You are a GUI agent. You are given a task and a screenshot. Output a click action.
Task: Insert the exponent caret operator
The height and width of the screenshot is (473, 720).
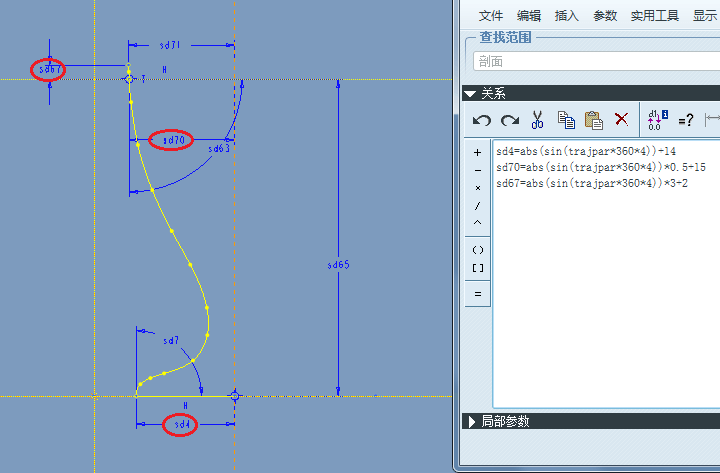478,223
